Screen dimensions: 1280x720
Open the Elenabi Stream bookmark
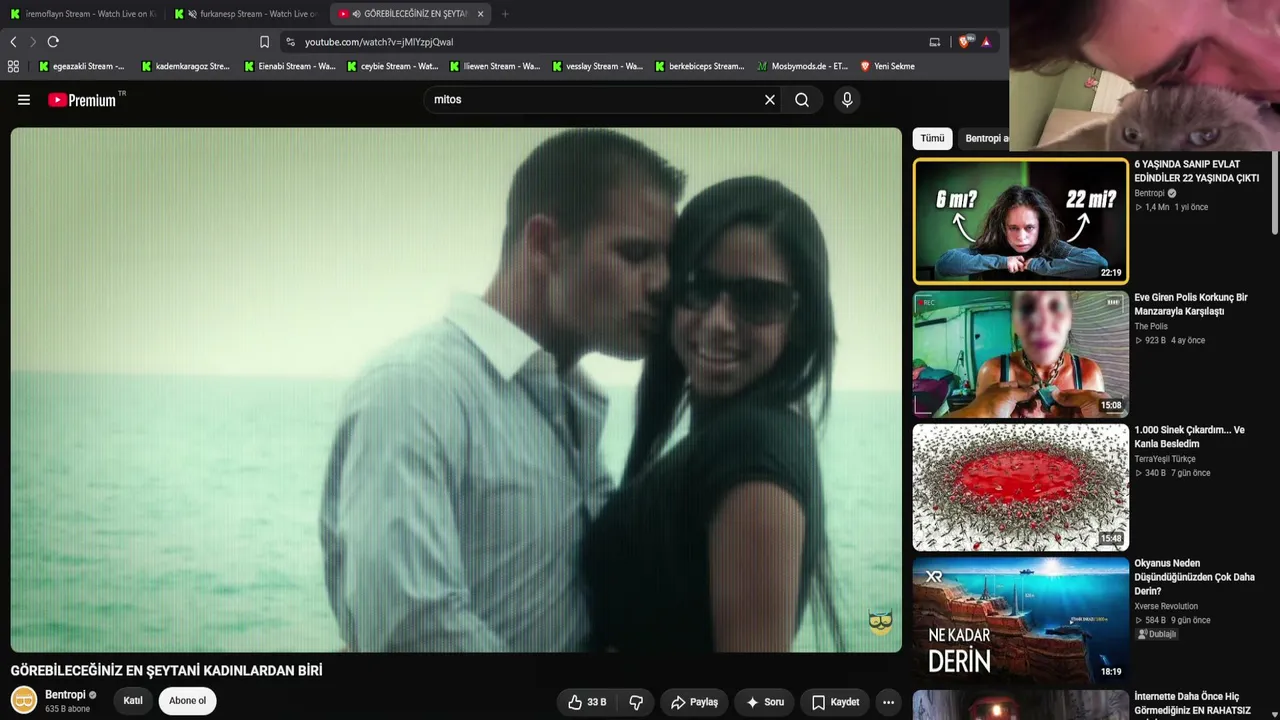[289, 66]
